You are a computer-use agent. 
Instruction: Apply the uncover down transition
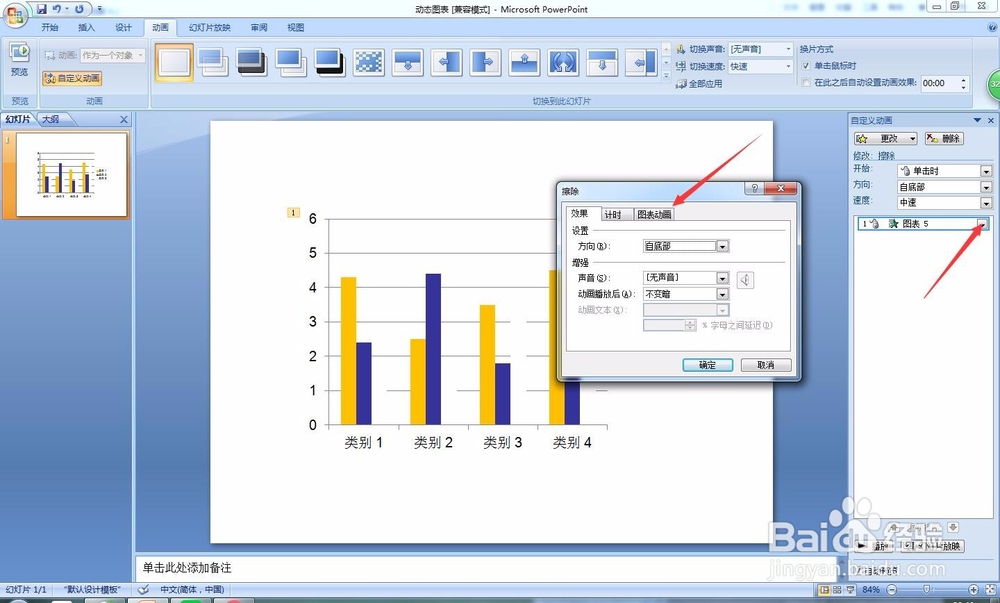point(602,62)
